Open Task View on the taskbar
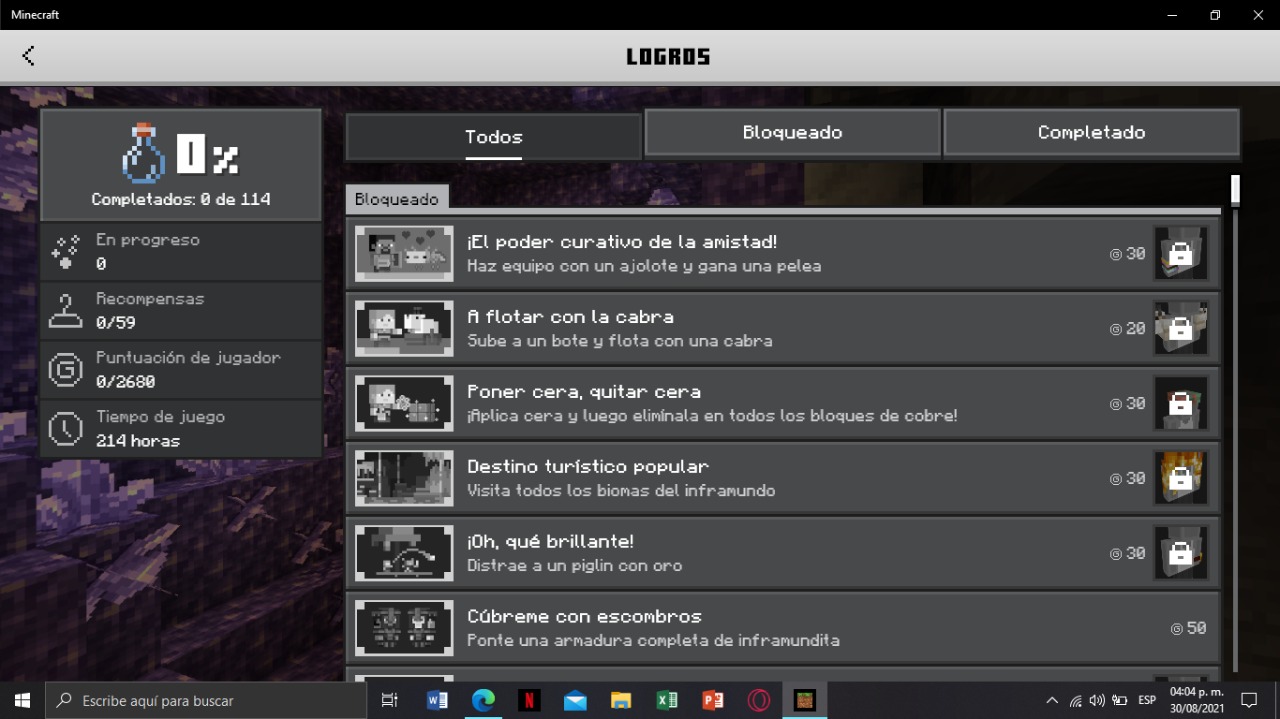Viewport: 1280px width, 719px height. [x=390, y=700]
